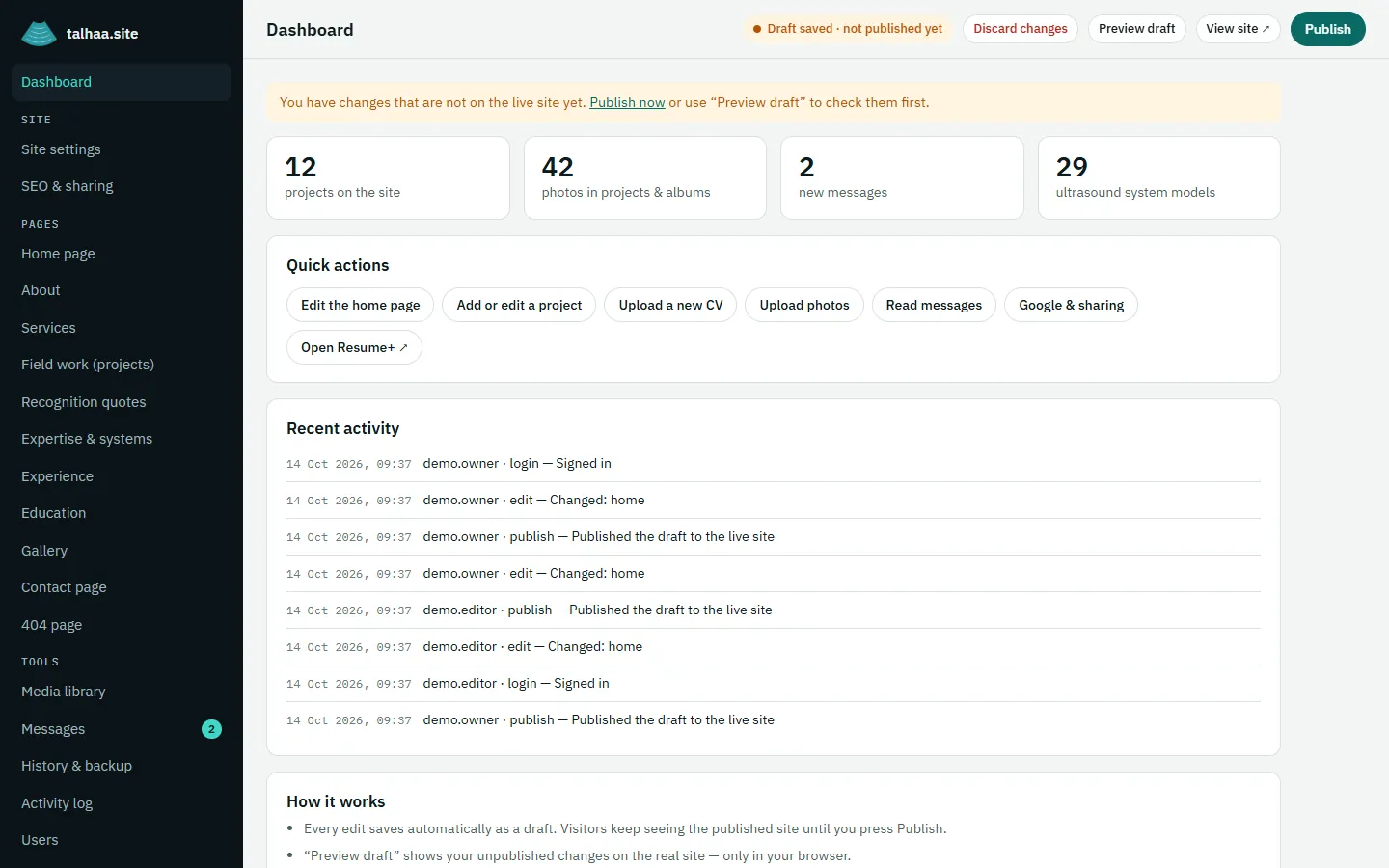Screen dimensions: 1389x868
Task: Click Upload photos quick action
Action: [804, 305]
